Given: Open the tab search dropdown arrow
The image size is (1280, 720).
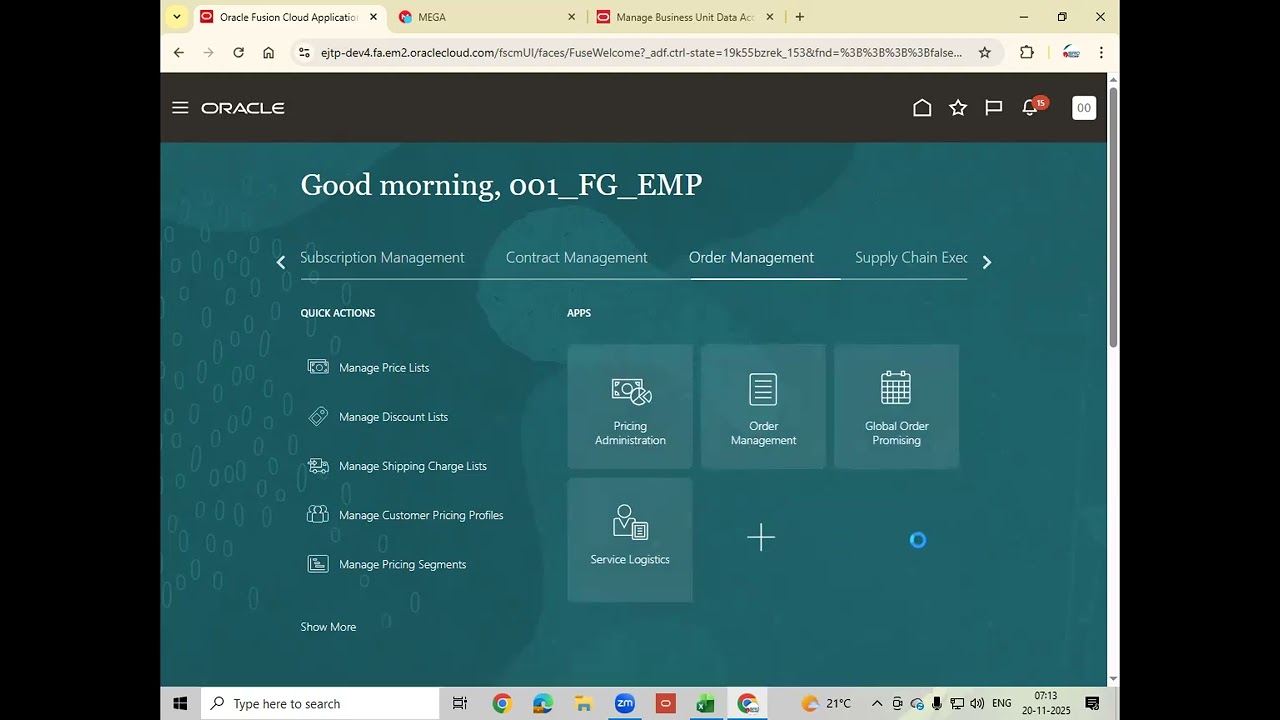Looking at the screenshot, I should point(176,17).
